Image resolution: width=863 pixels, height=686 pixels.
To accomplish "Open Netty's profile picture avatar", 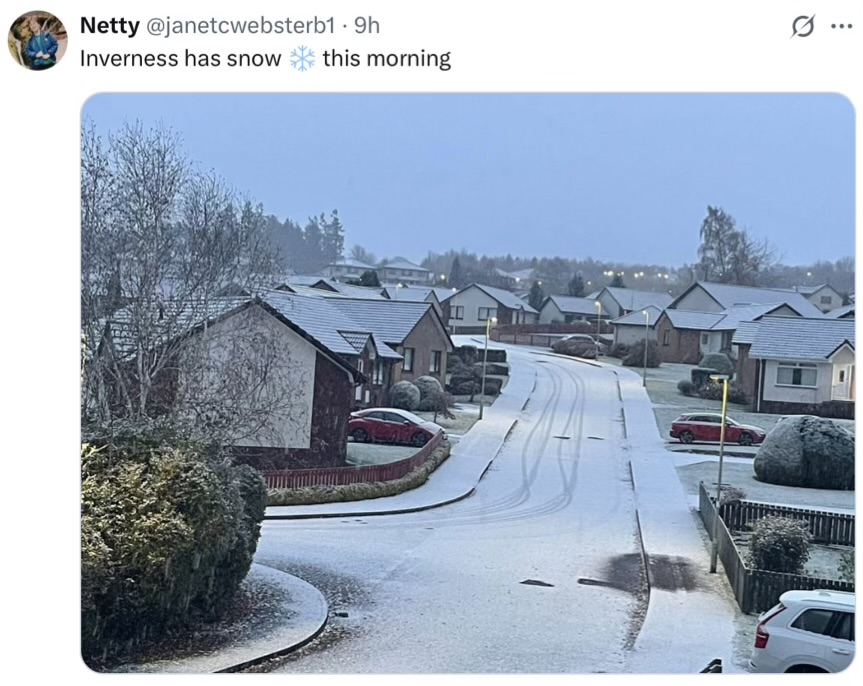I will (37, 41).
